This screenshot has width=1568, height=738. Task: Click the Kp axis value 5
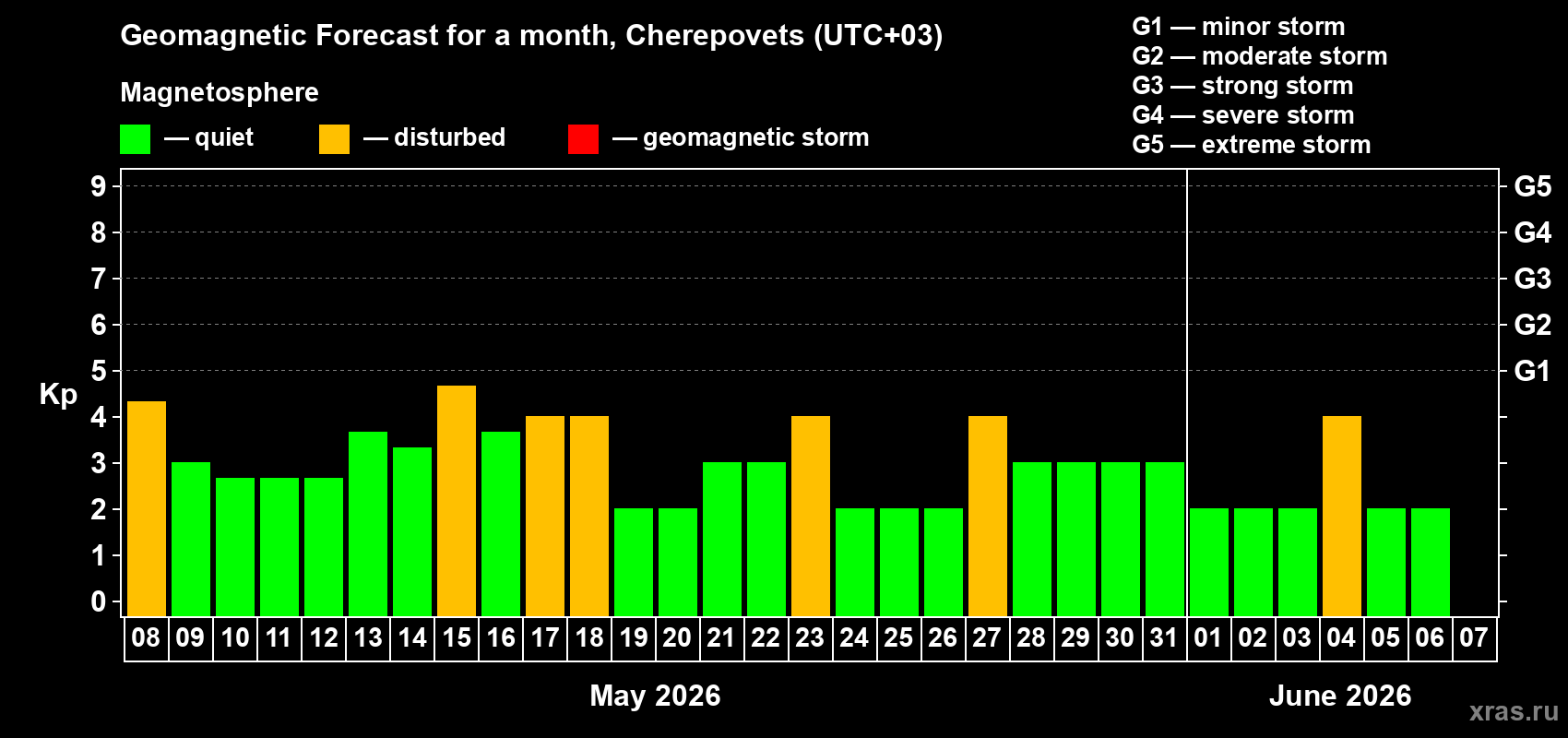coord(98,371)
